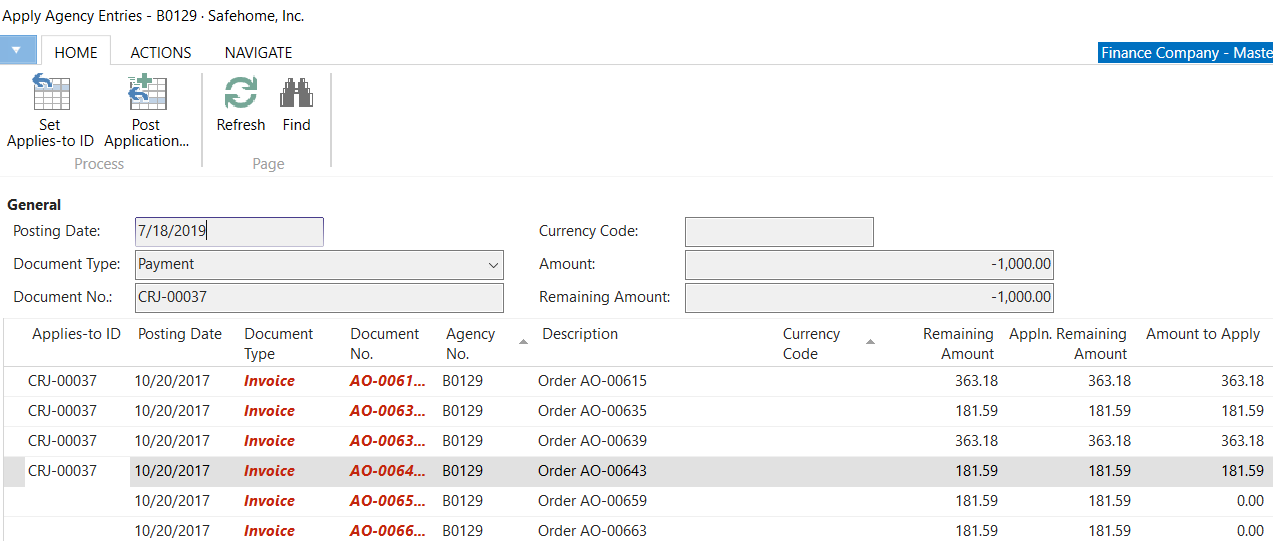Sort by the Agency No. column header
This screenshot has height=541, width=1273.
(470, 343)
